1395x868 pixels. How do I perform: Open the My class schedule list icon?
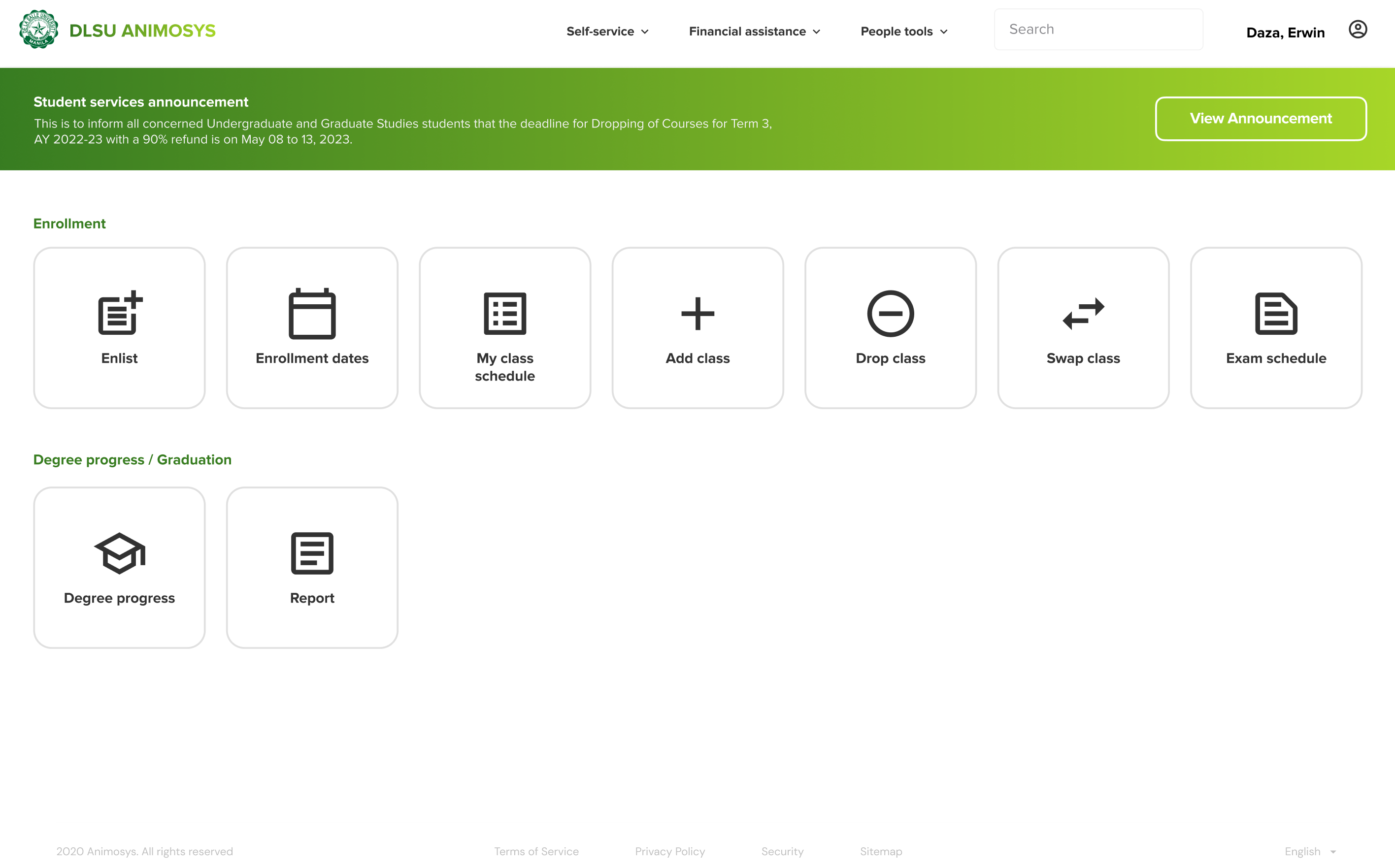[x=505, y=314]
